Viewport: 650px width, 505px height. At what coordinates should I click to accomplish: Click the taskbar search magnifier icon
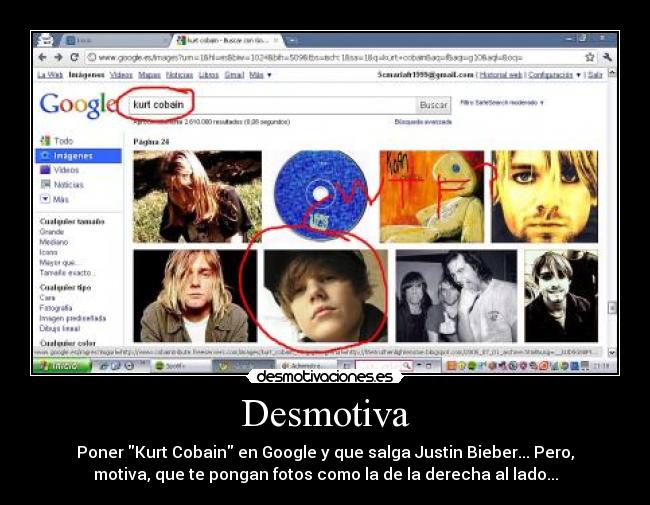pyautogui.click(x=407, y=366)
